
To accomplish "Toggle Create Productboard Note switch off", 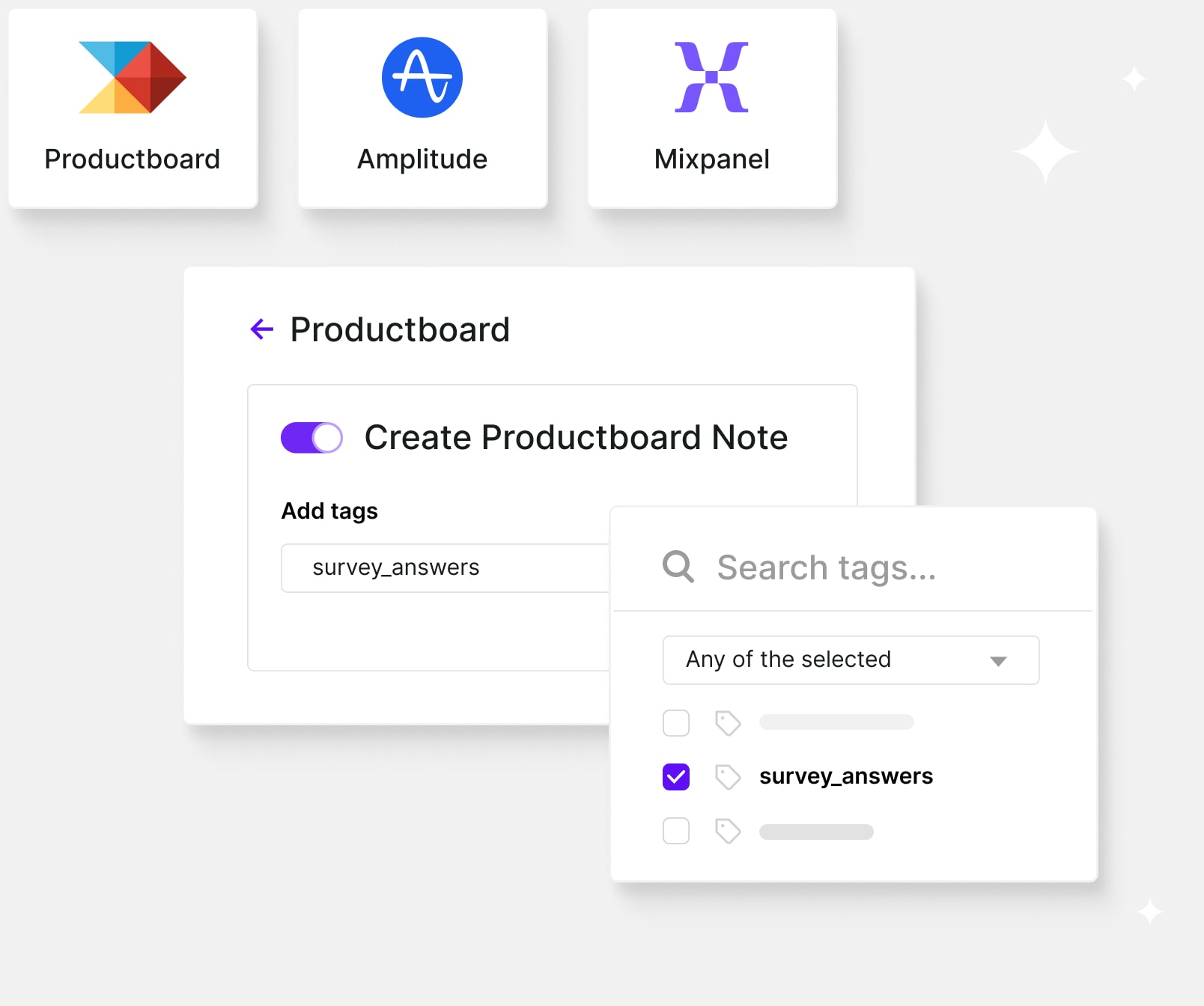I will pyautogui.click(x=312, y=438).
